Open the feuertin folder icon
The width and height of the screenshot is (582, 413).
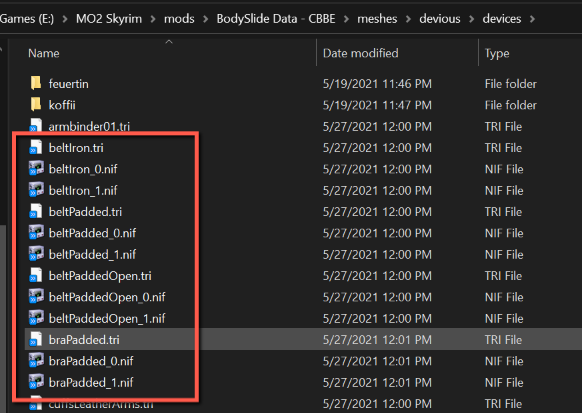click(x=36, y=83)
